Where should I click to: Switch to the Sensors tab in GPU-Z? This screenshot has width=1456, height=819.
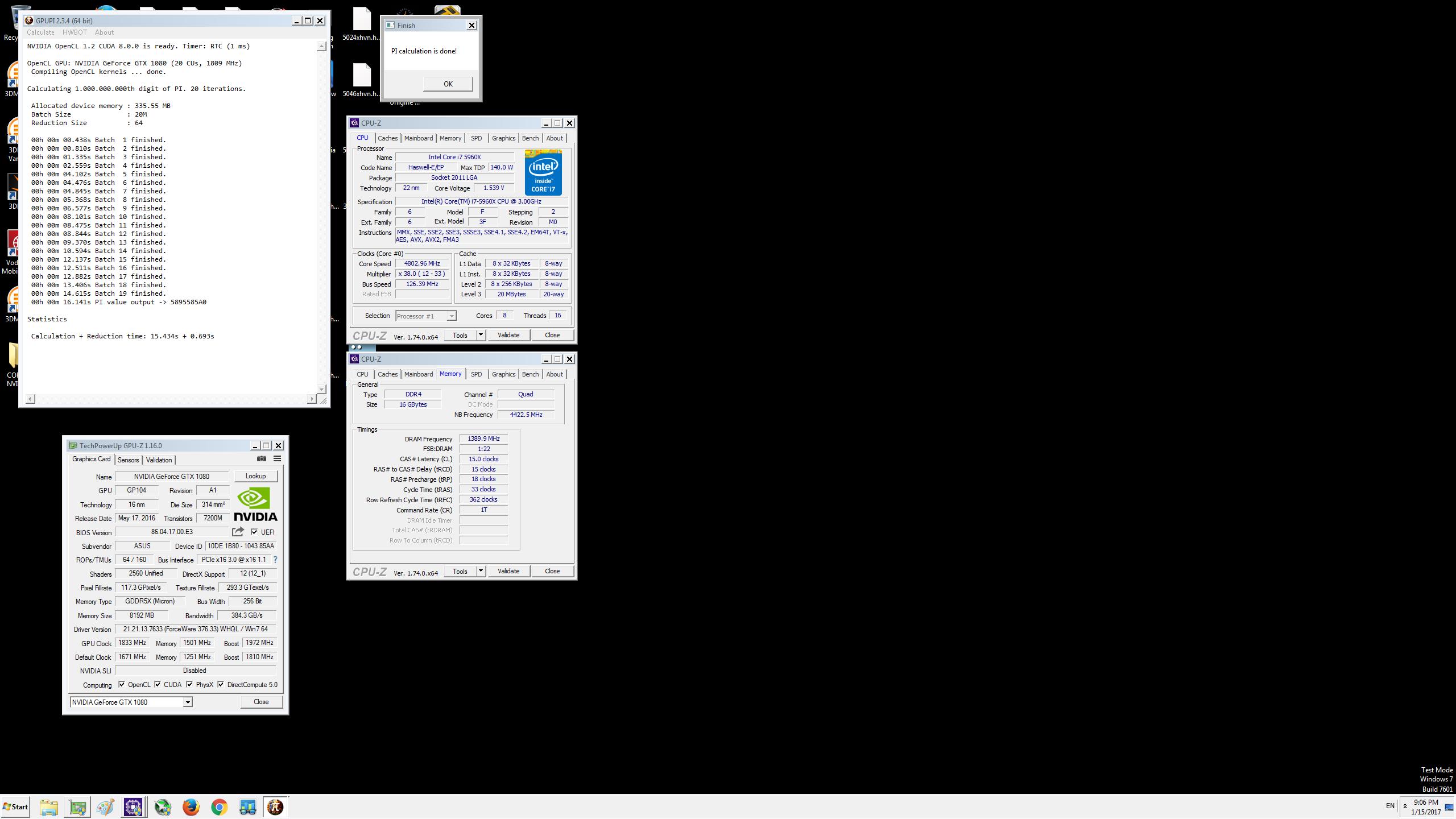(129, 460)
